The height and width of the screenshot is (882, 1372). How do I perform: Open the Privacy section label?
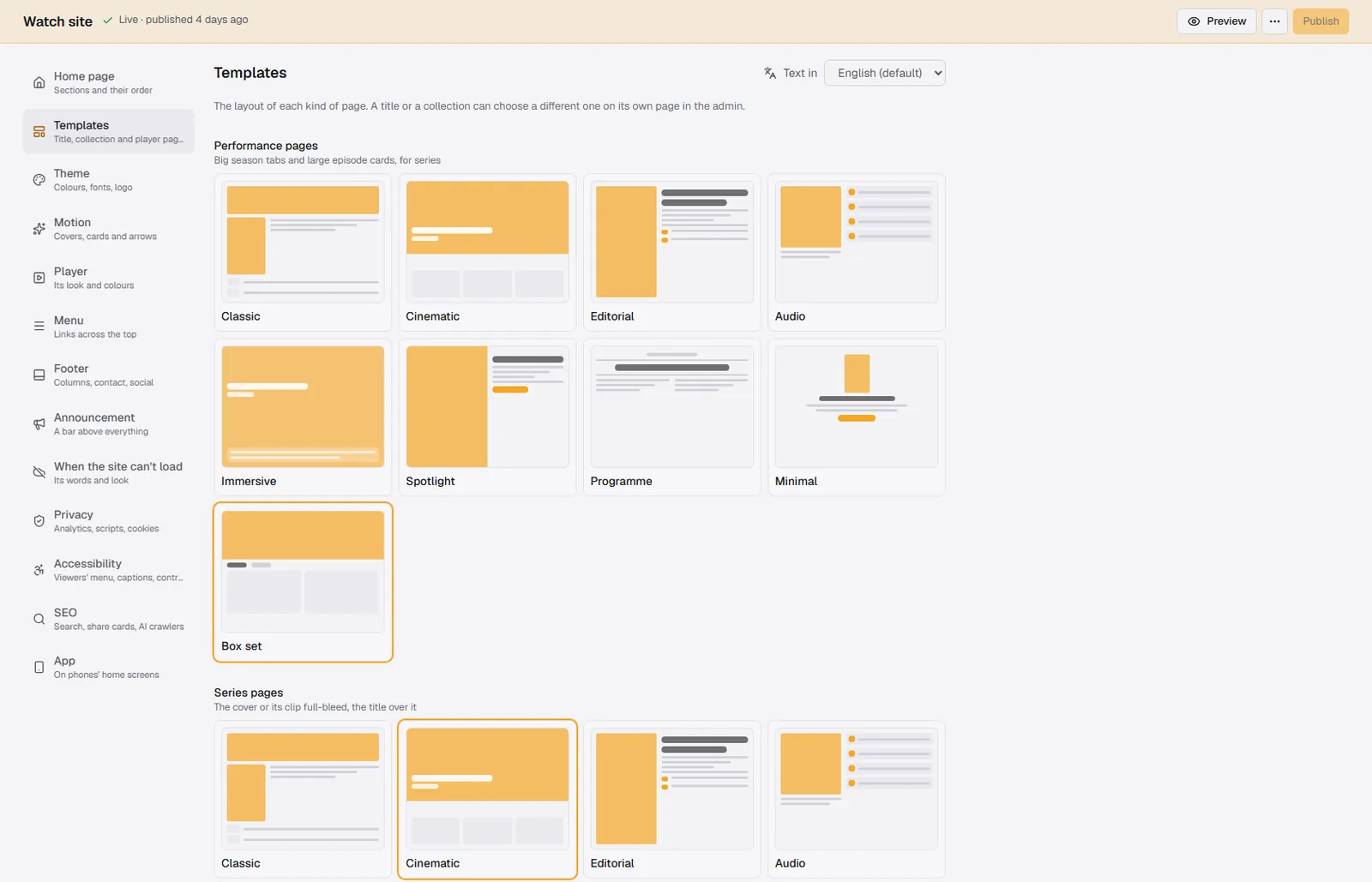[74, 514]
